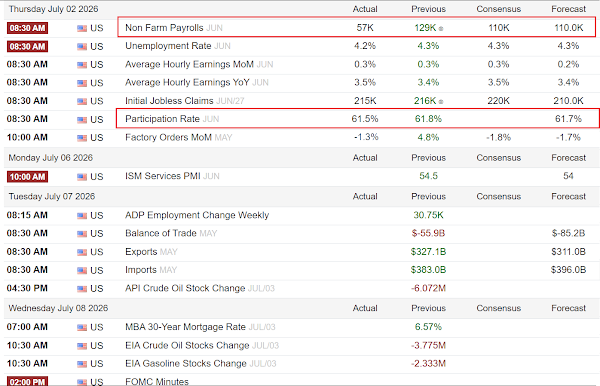The image size is (600, 386).
Task: Click the red 02:00 PM time badge
Action: [27, 382]
